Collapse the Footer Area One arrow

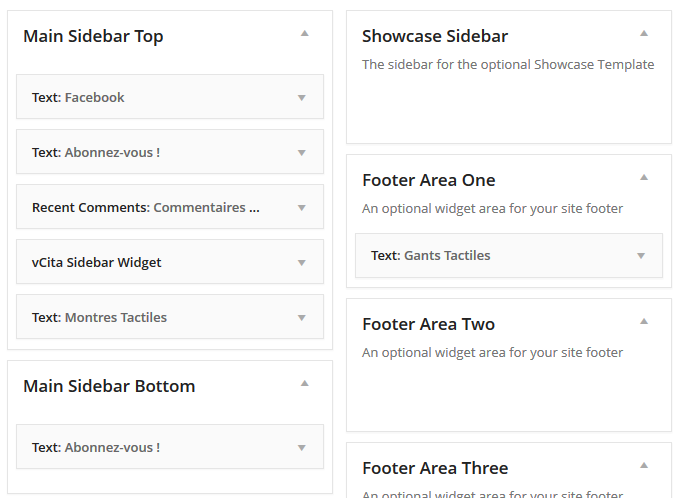[644, 177]
